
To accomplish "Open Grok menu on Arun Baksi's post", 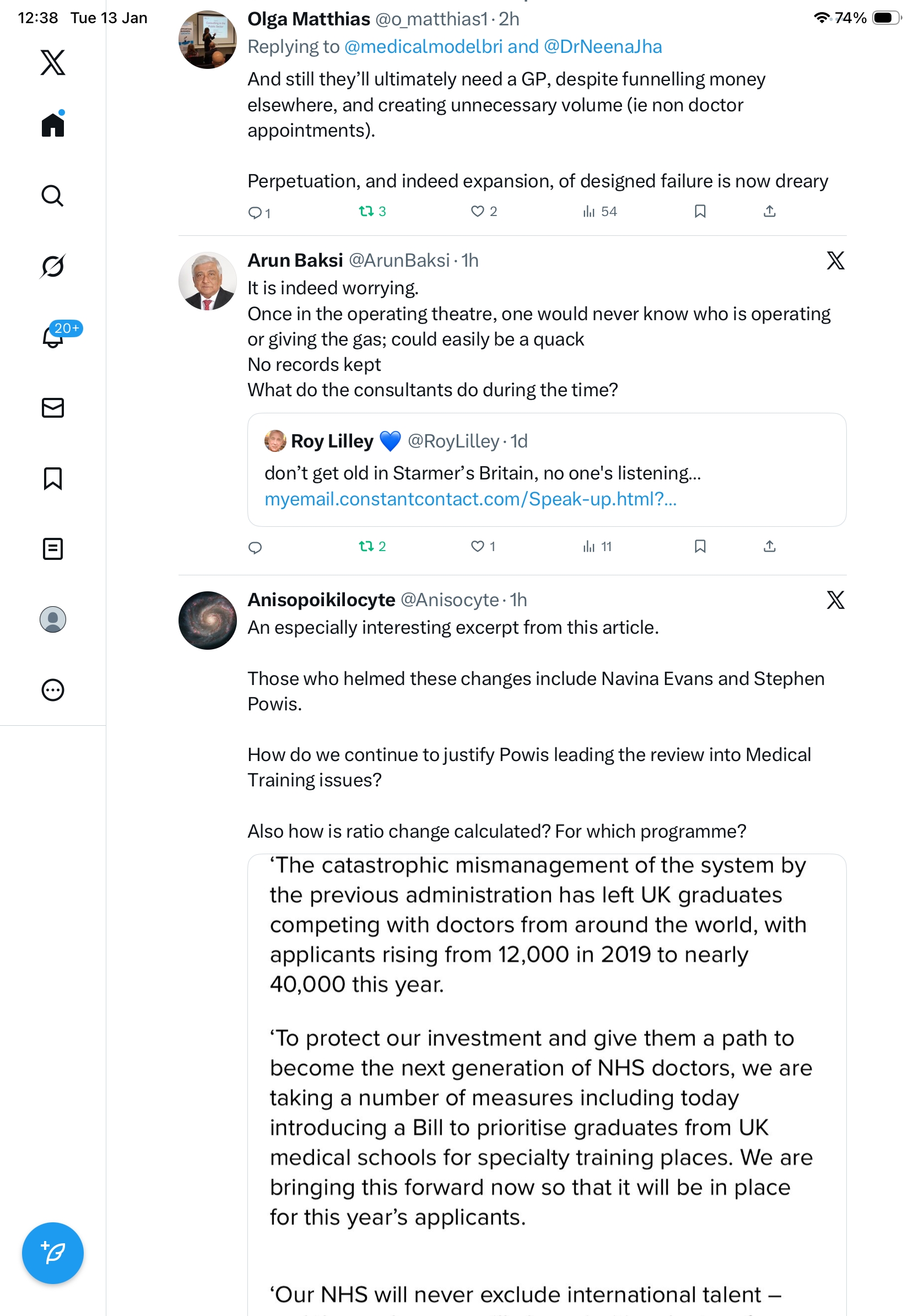I will coord(835,261).
